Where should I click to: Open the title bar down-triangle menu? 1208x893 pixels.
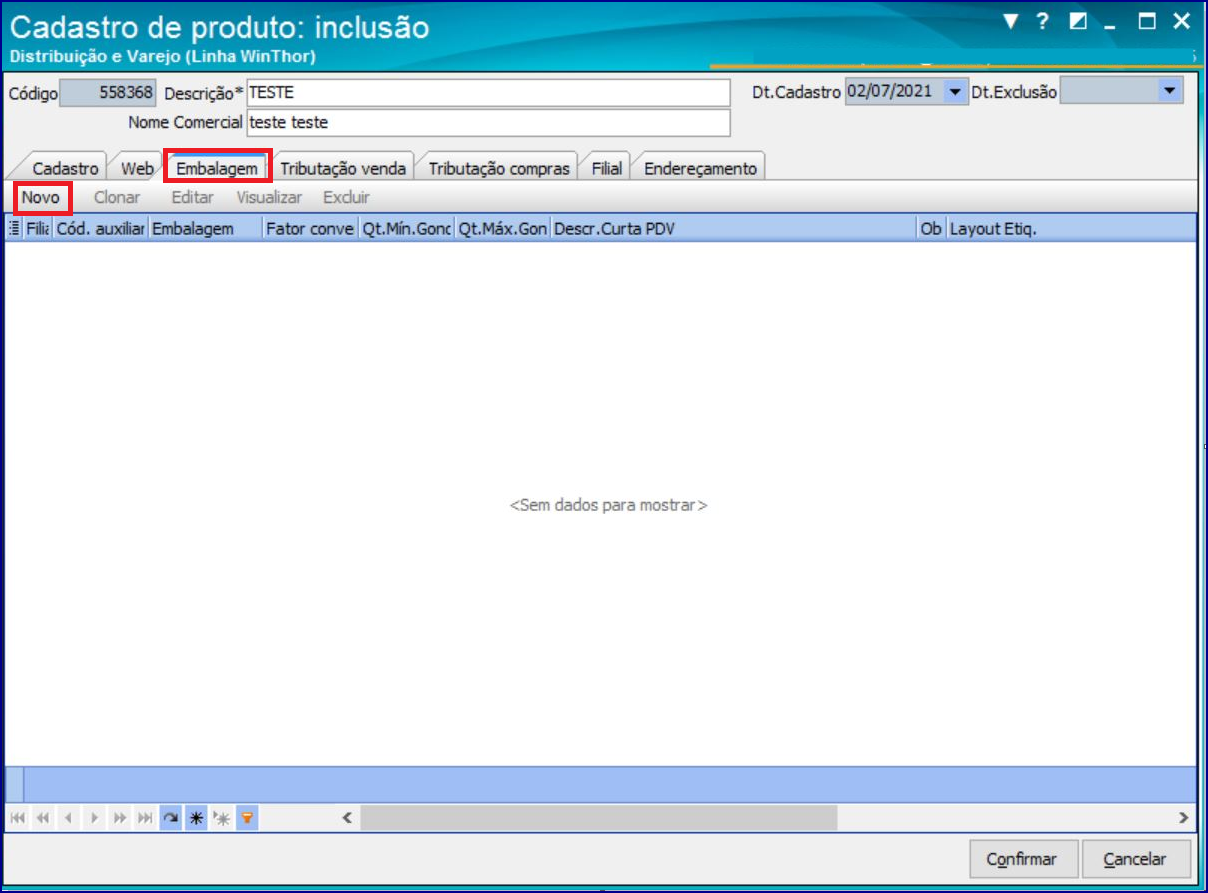(x=1011, y=22)
